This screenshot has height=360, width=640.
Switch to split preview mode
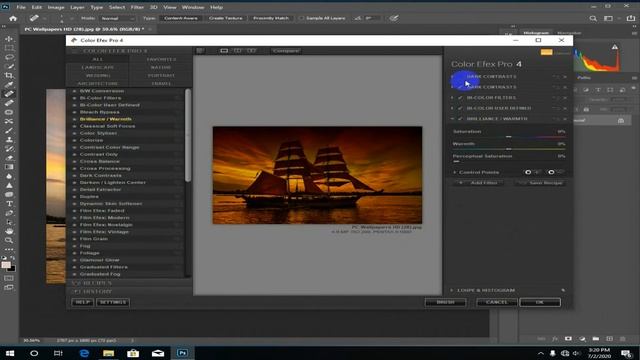click(x=238, y=51)
